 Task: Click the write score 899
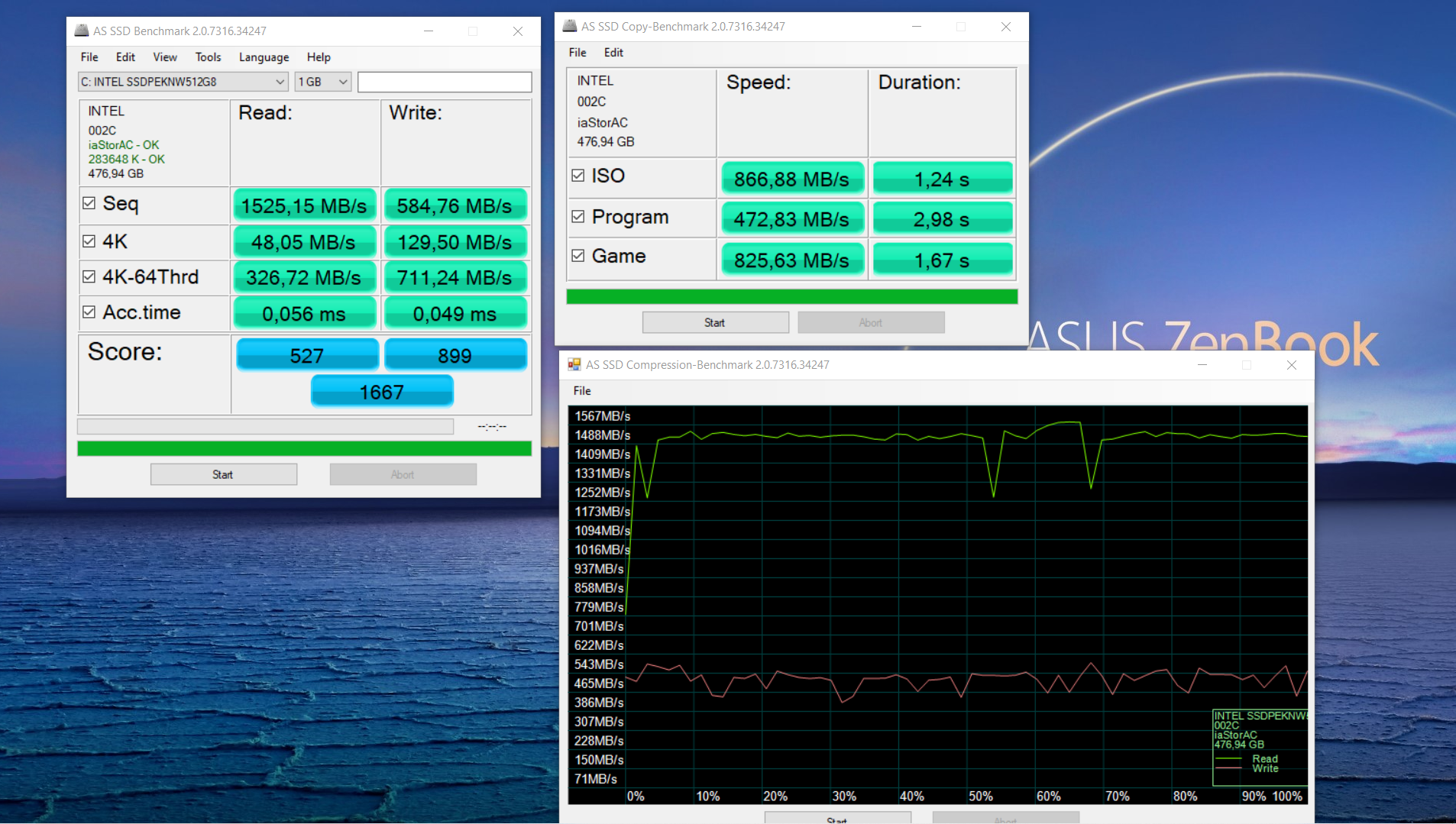(455, 355)
